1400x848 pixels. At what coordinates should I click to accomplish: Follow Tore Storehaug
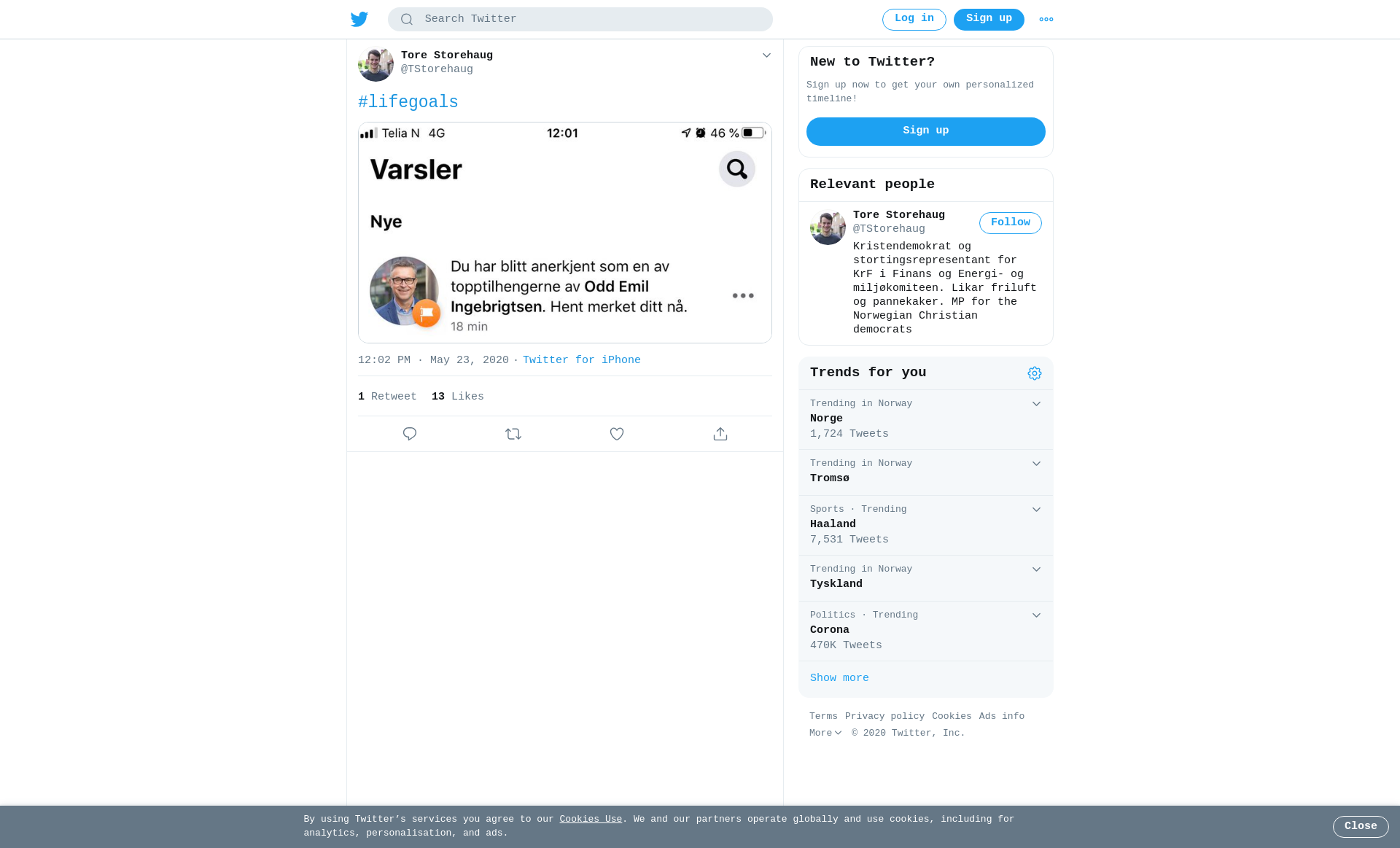coord(1011,223)
